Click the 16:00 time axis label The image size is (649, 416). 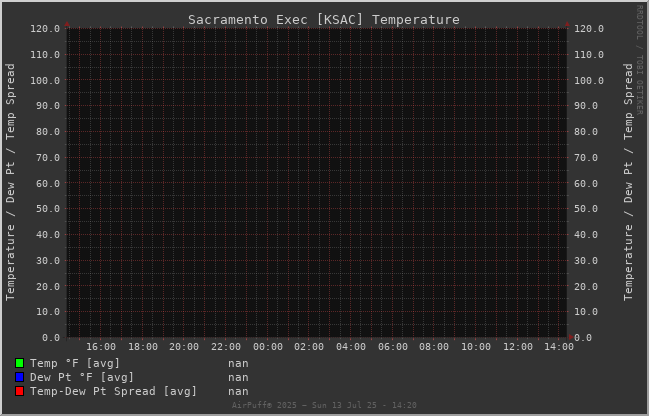coord(101,346)
